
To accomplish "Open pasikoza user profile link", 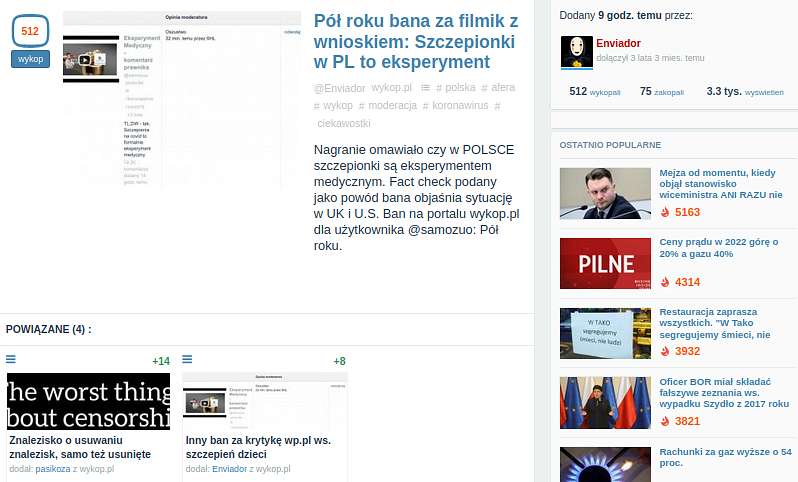I will pyautogui.click(x=53, y=469).
